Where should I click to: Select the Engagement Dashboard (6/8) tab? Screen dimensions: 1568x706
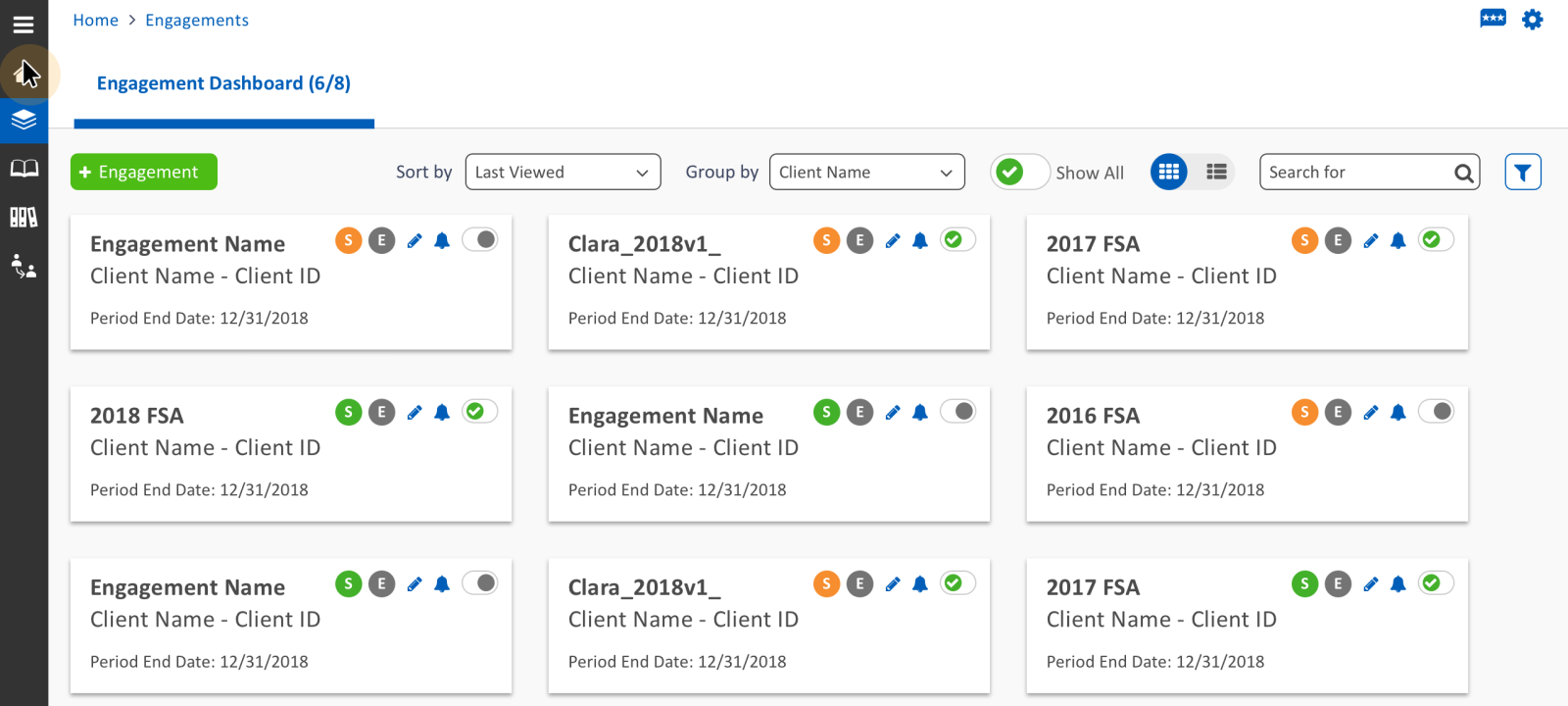223,83
